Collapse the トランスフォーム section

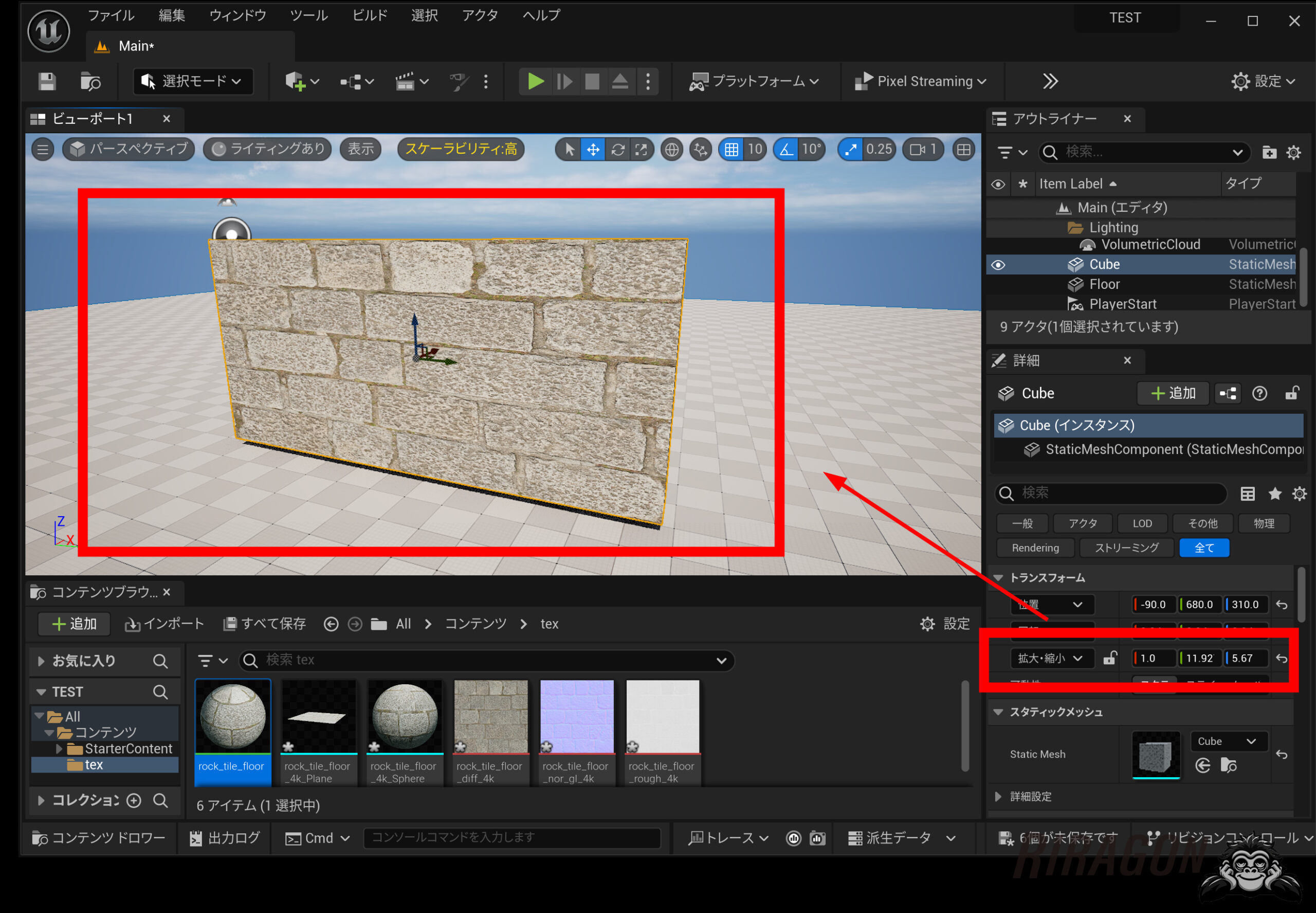point(999,578)
